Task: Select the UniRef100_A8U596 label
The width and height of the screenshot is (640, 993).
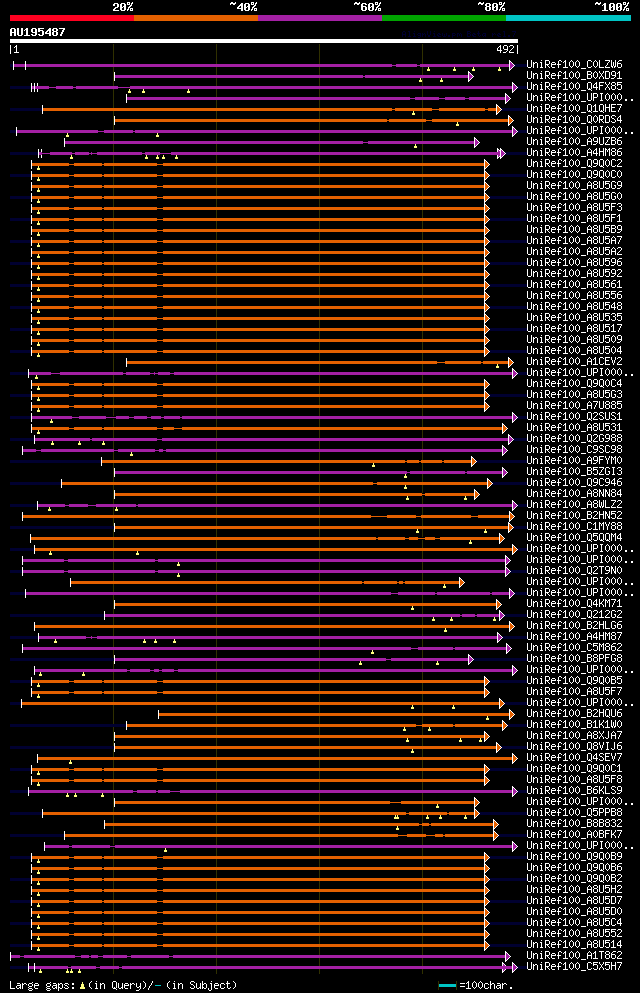Action: tap(574, 262)
